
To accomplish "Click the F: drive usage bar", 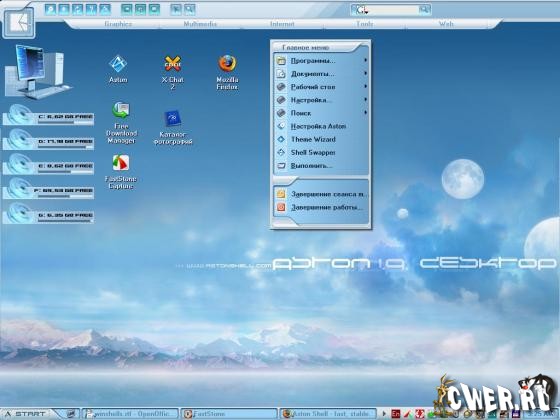I will pyautogui.click(x=65, y=196).
